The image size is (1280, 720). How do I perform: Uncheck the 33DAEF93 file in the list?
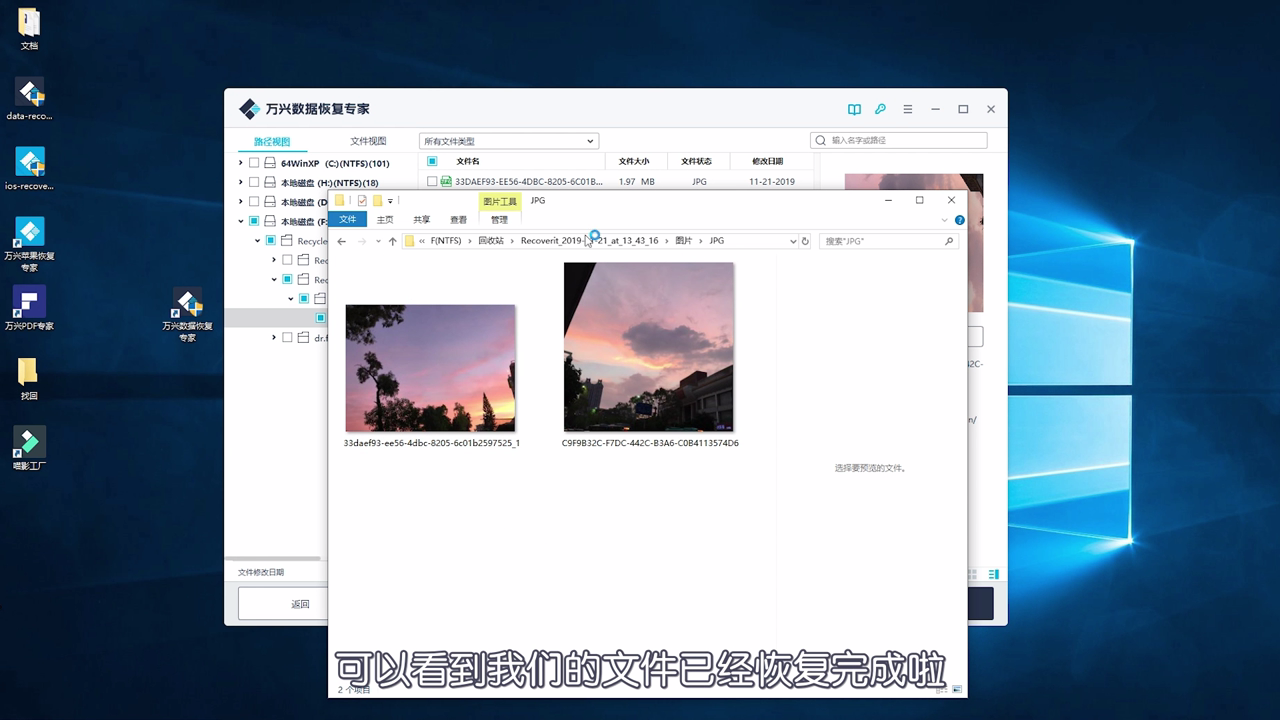[432, 181]
